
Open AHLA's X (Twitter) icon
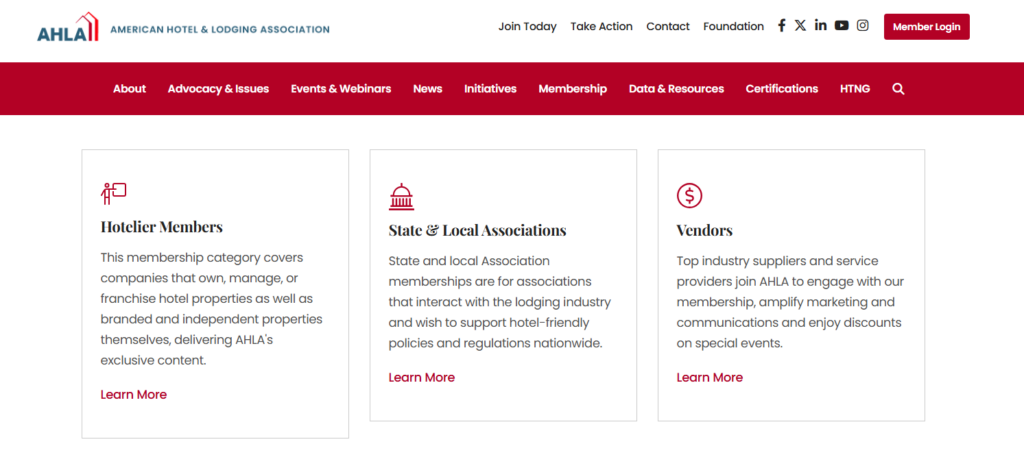(x=801, y=26)
